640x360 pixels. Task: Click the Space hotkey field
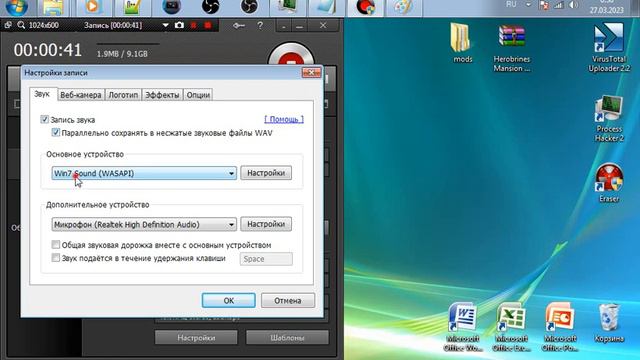(266, 259)
